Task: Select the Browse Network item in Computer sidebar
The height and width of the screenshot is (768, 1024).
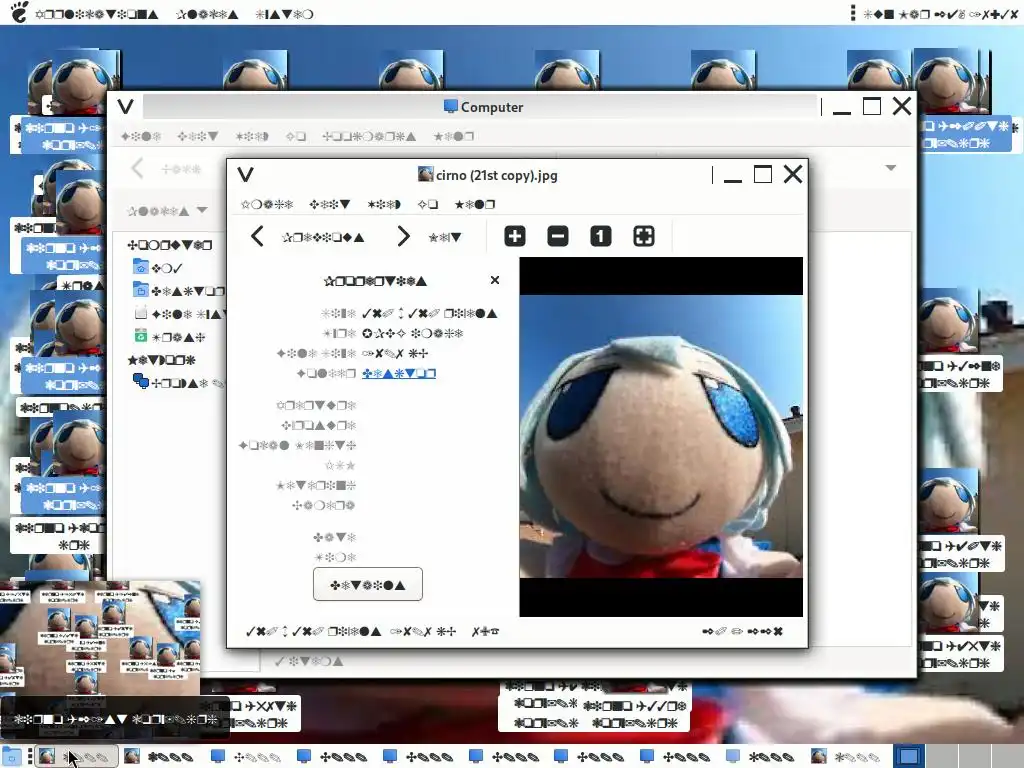Action: (x=178, y=383)
